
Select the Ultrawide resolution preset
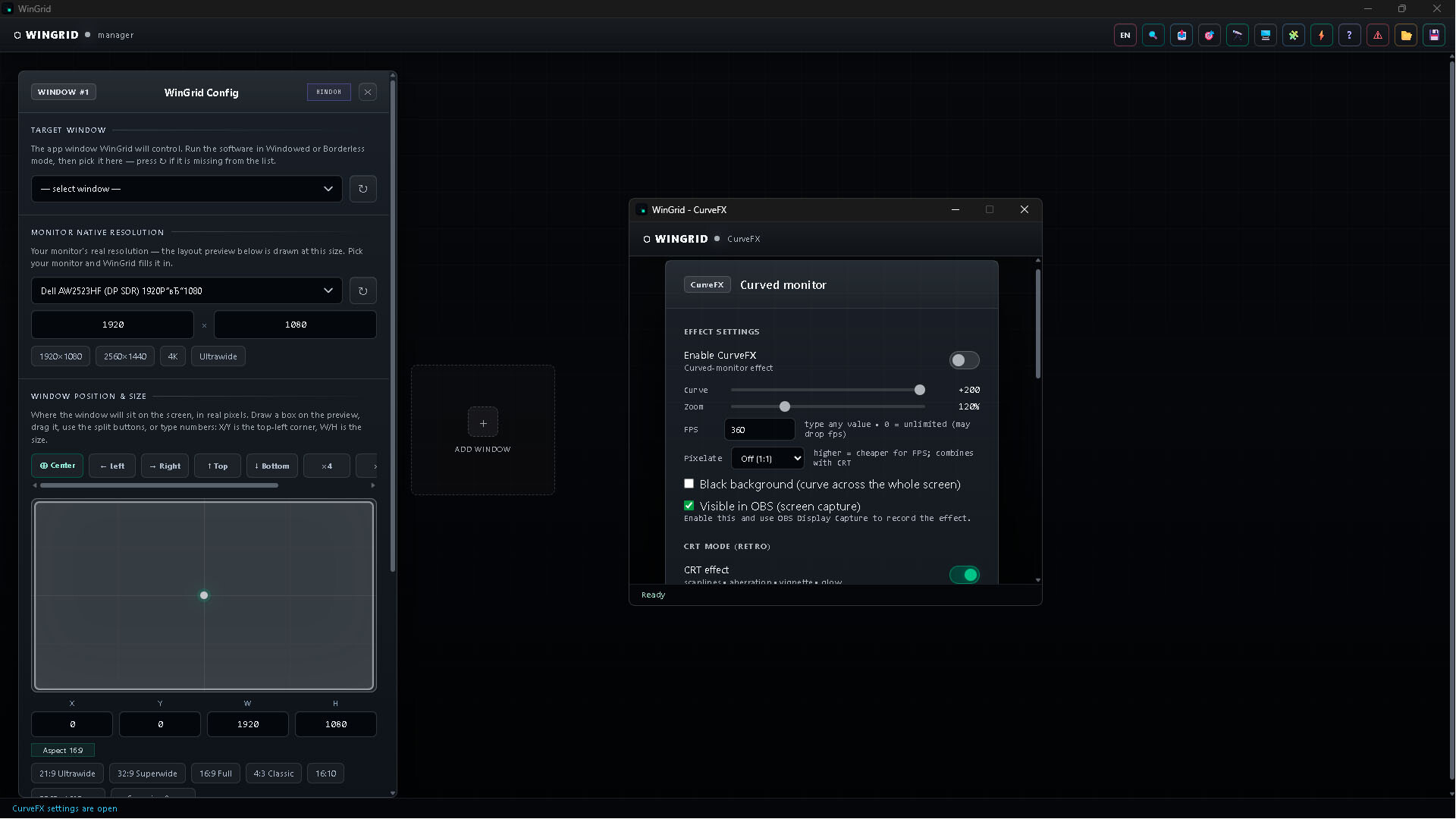[218, 356]
